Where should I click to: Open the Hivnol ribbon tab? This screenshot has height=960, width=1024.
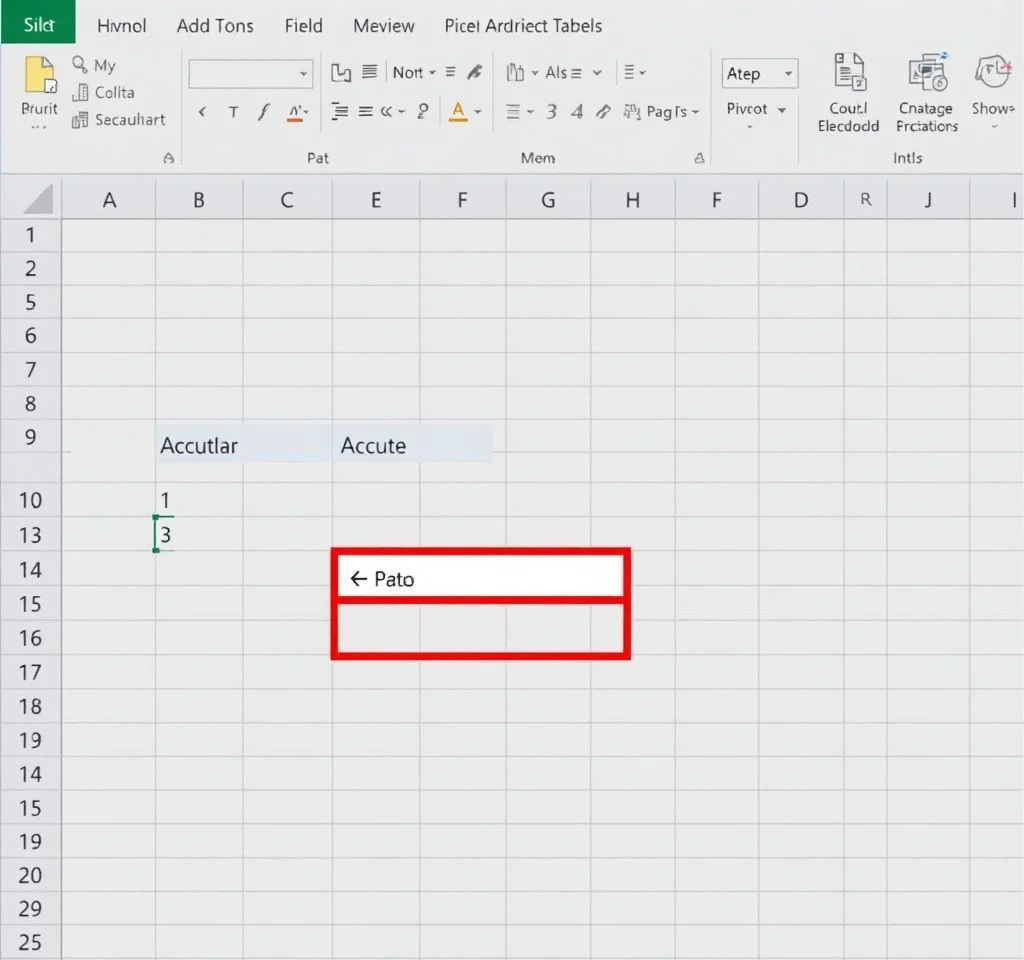[121, 26]
